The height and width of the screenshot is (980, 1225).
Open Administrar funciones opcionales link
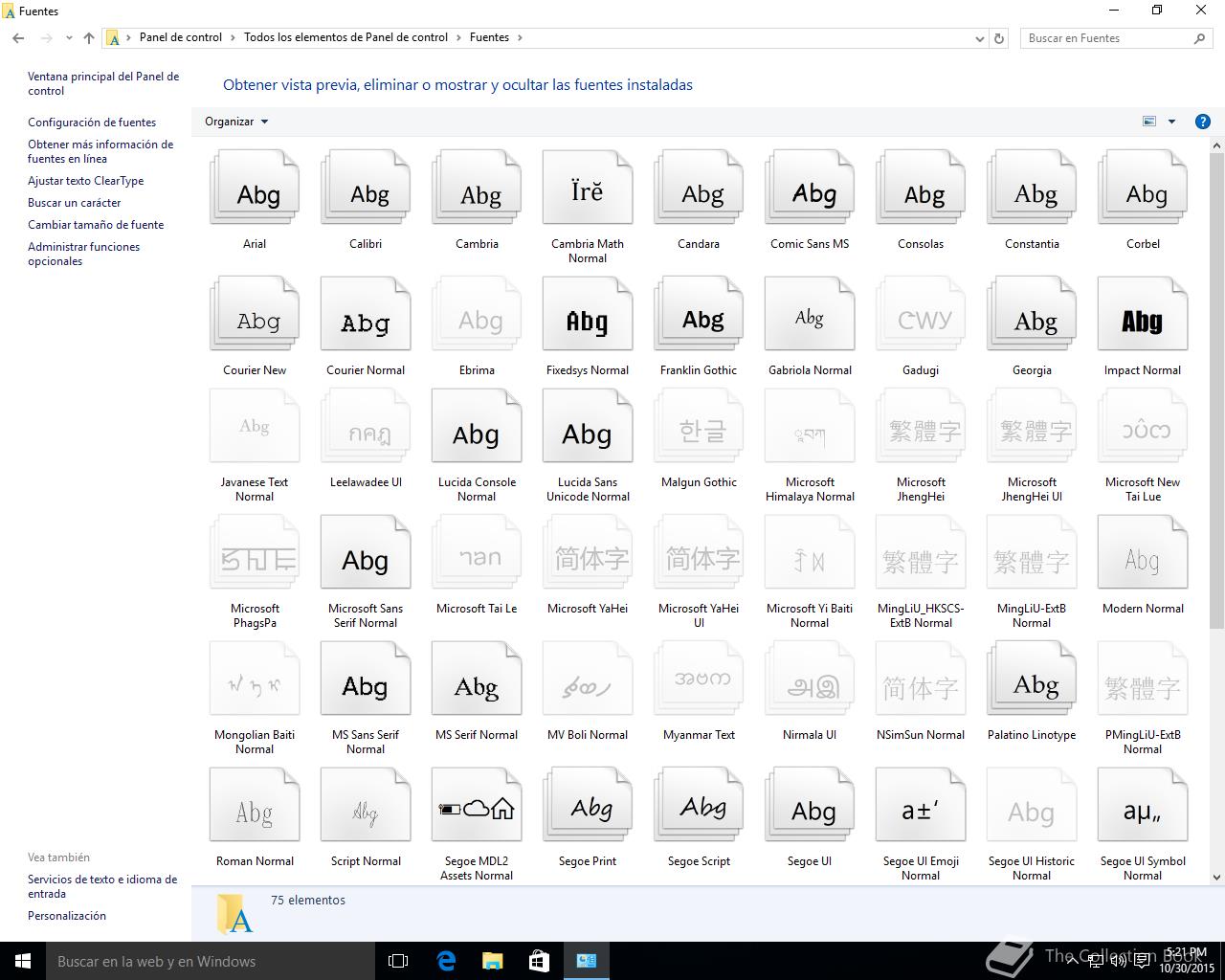[84, 254]
